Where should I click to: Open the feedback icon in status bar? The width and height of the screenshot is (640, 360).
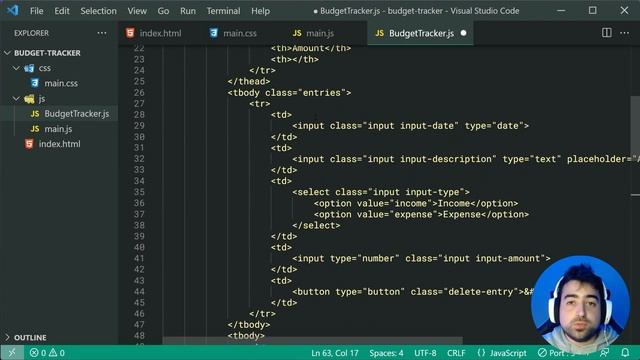604,353
